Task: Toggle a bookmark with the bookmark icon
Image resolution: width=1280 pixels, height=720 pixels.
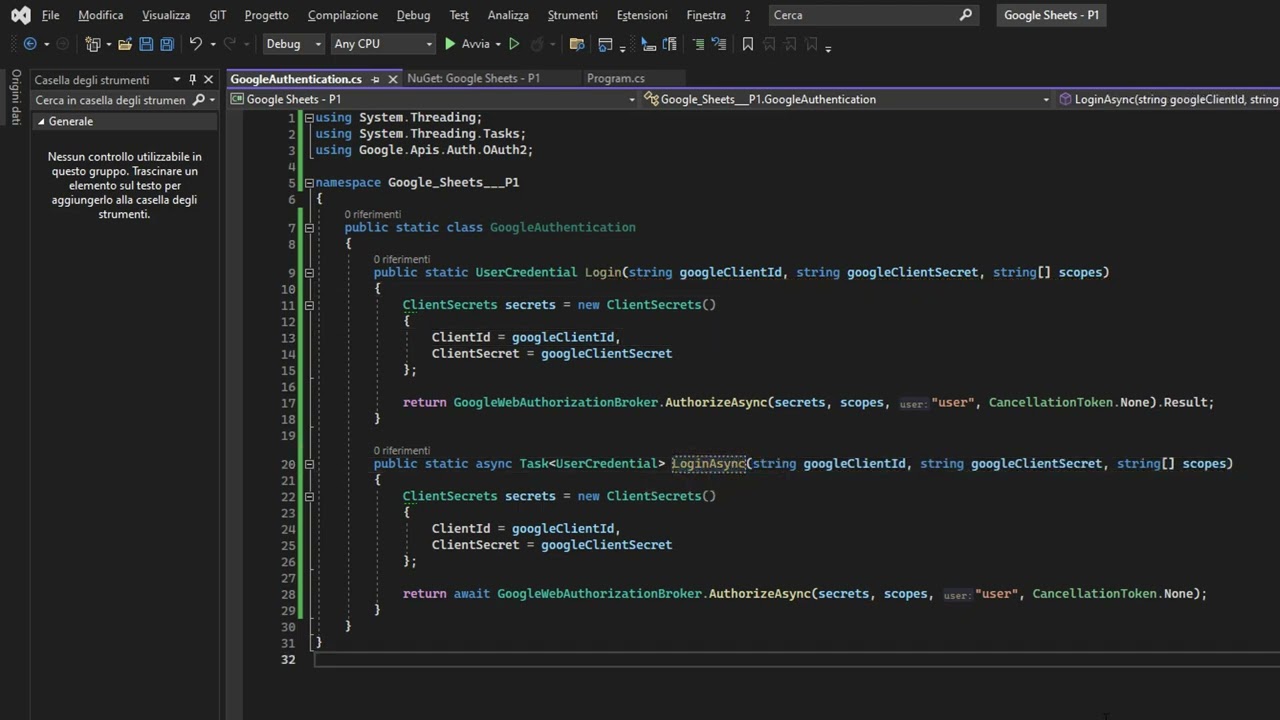Action: pos(747,44)
